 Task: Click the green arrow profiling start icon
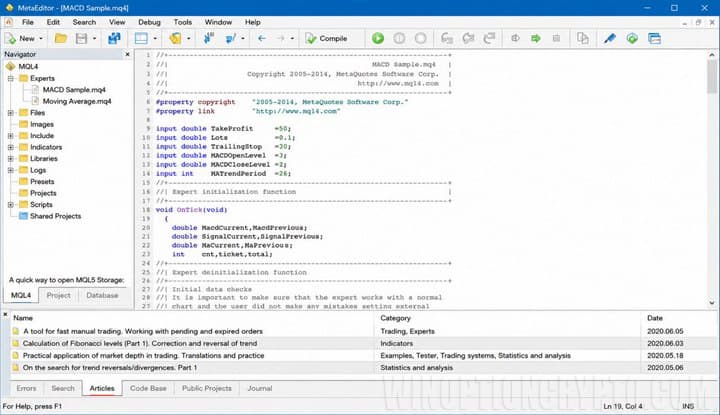pos(535,39)
